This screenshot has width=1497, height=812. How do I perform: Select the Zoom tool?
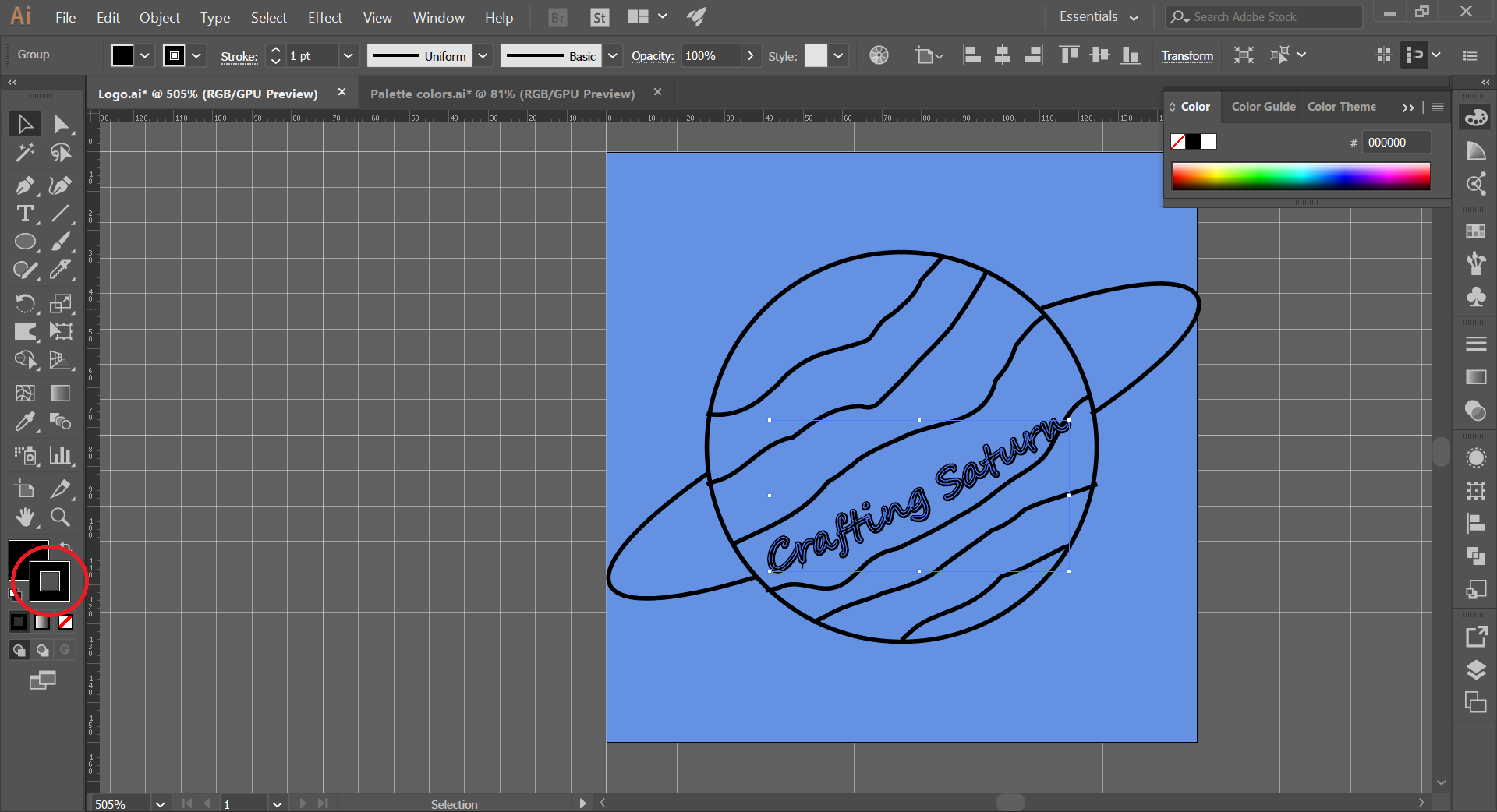tap(61, 517)
